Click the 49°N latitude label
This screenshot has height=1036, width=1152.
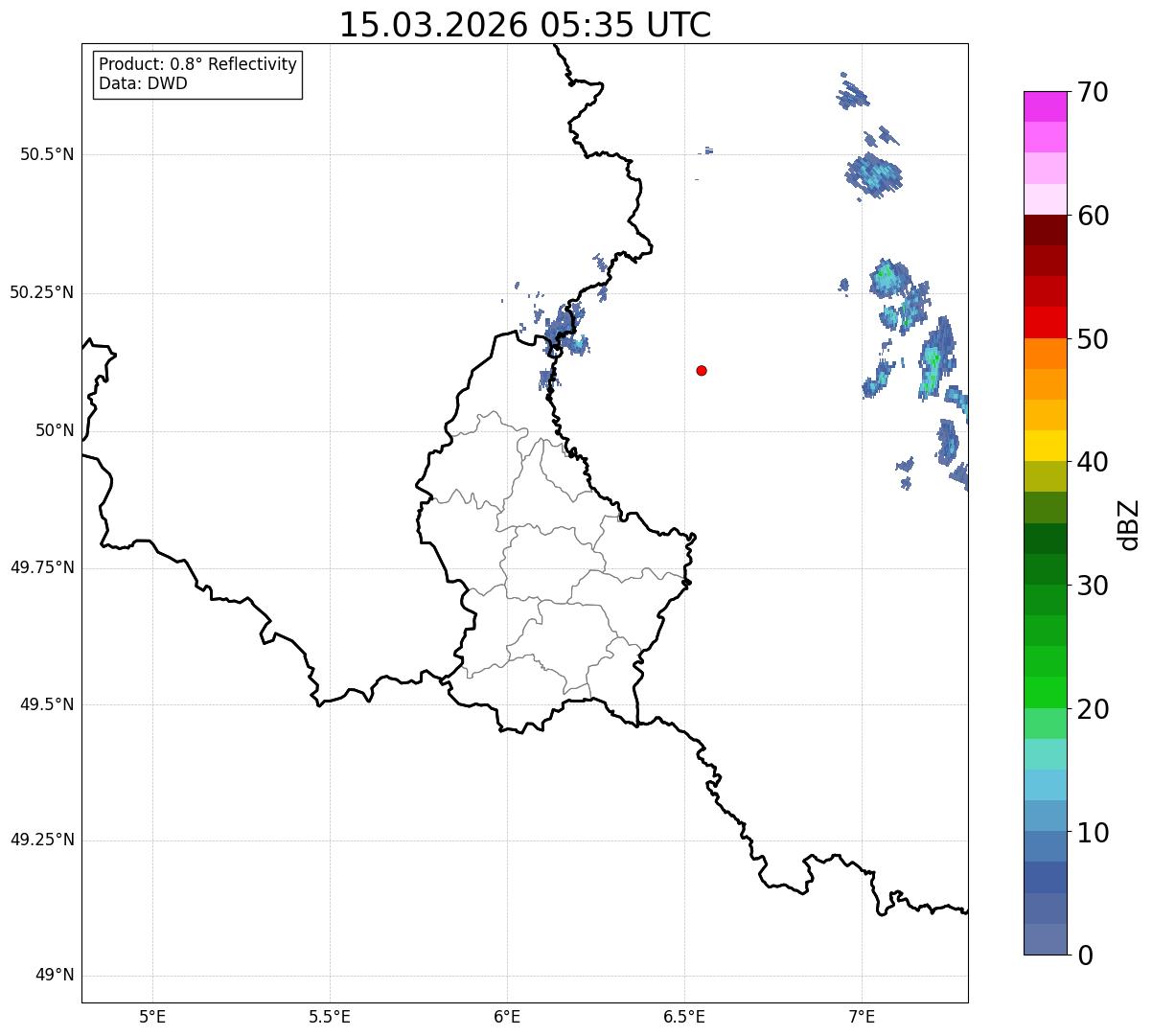pos(55,976)
